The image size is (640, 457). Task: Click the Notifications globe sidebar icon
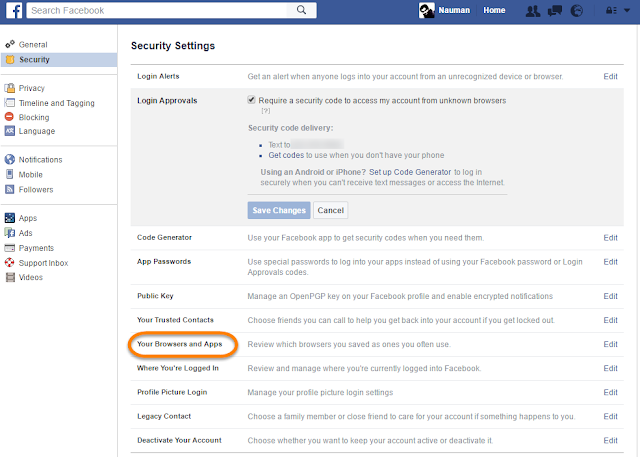pos(10,159)
